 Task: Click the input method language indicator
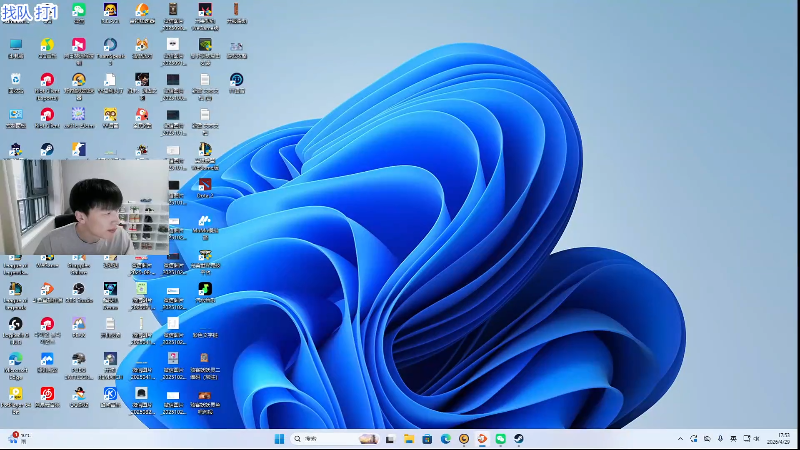pyautogui.click(x=734, y=439)
